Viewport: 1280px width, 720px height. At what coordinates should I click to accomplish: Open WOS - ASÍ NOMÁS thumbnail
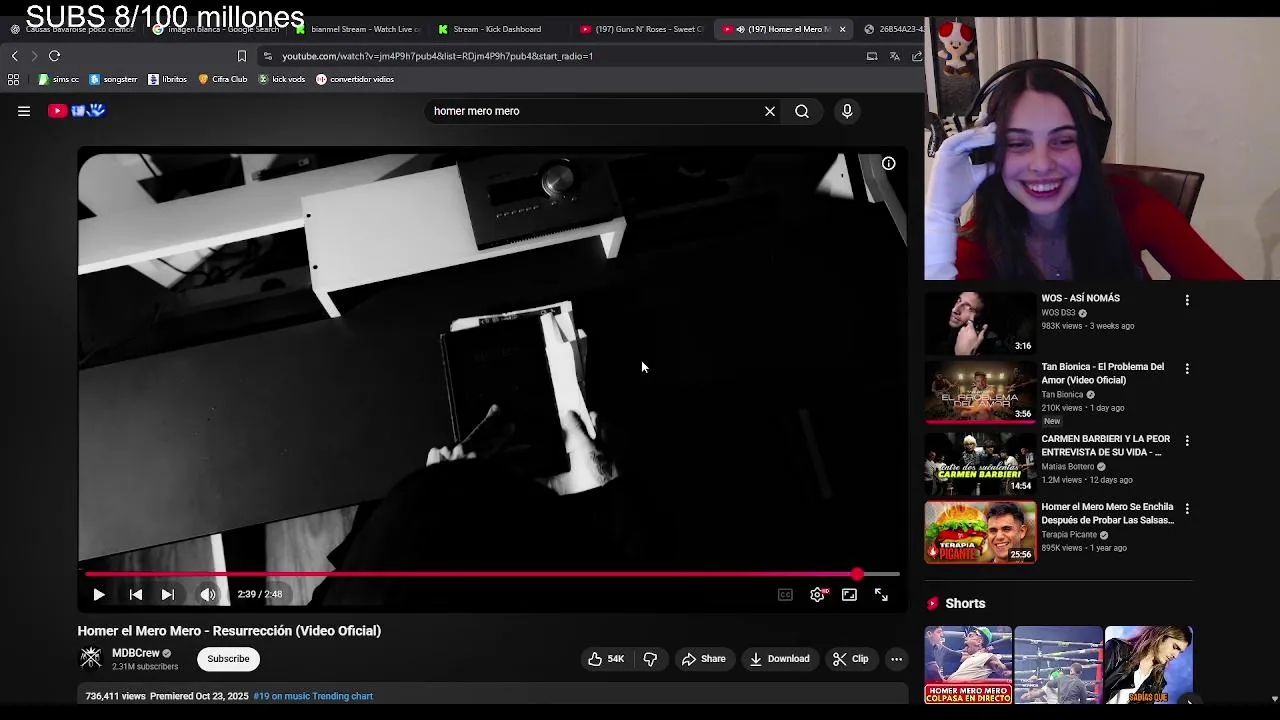980,323
